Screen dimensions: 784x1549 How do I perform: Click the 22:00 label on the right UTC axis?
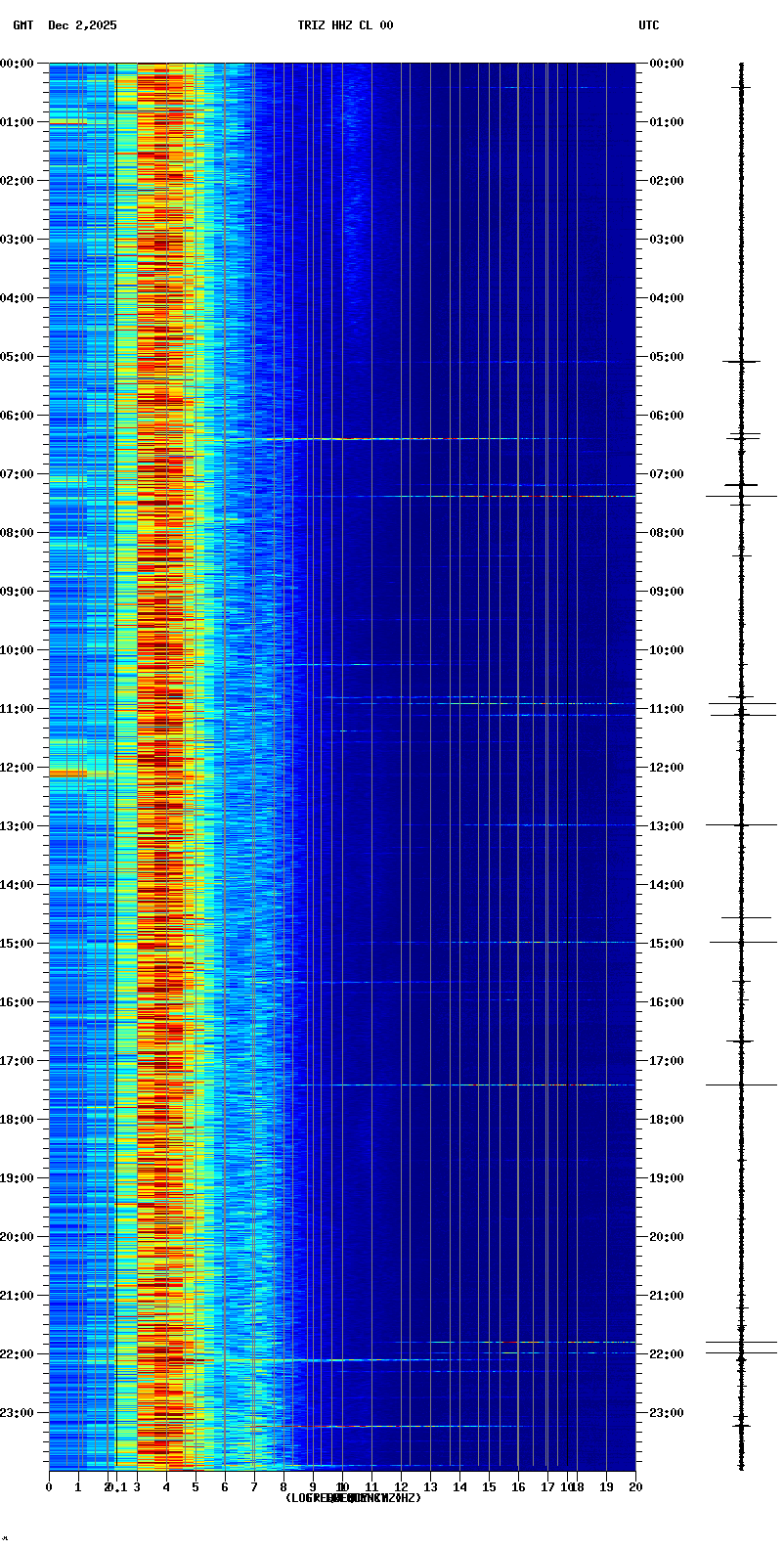666,1354
